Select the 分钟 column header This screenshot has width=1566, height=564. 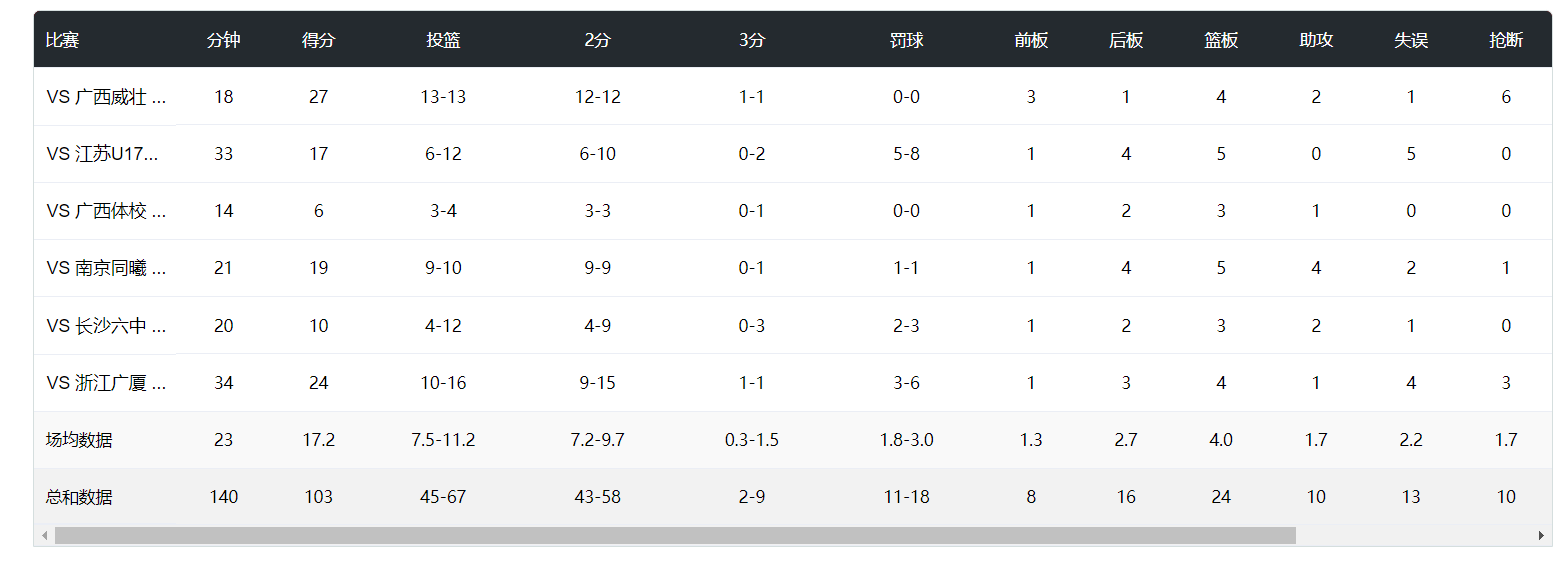[x=224, y=40]
